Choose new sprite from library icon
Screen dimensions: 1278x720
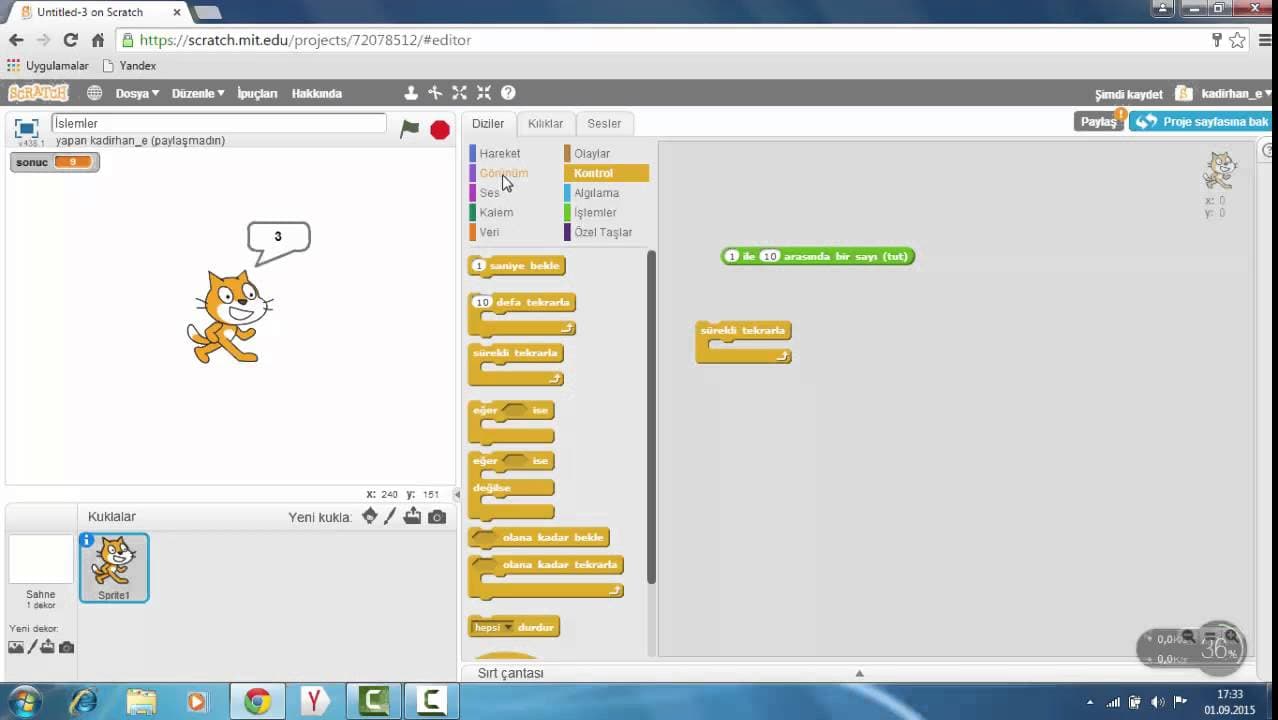[x=370, y=516]
